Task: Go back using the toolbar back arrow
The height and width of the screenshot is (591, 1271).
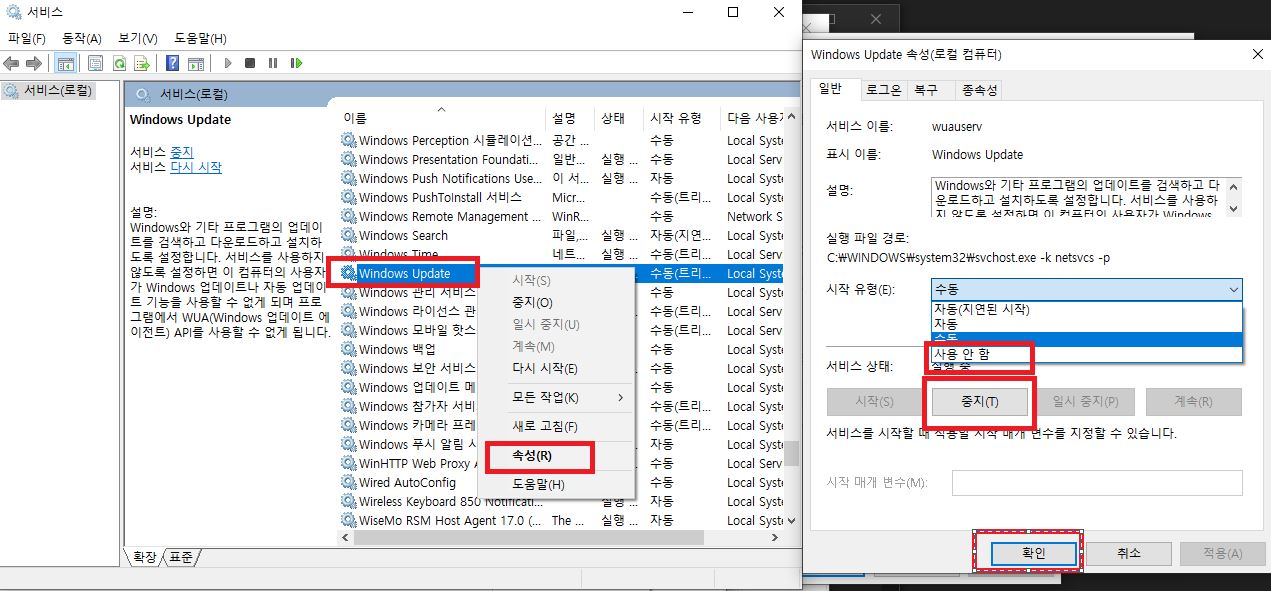Action: coord(12,63)
